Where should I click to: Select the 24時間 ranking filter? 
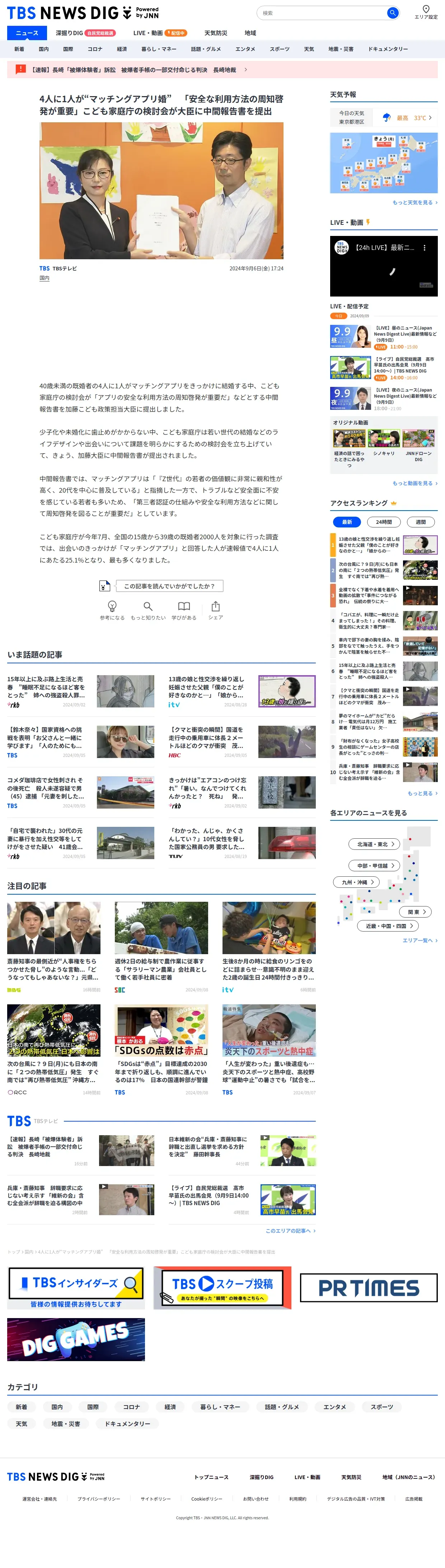pos(383,522)
